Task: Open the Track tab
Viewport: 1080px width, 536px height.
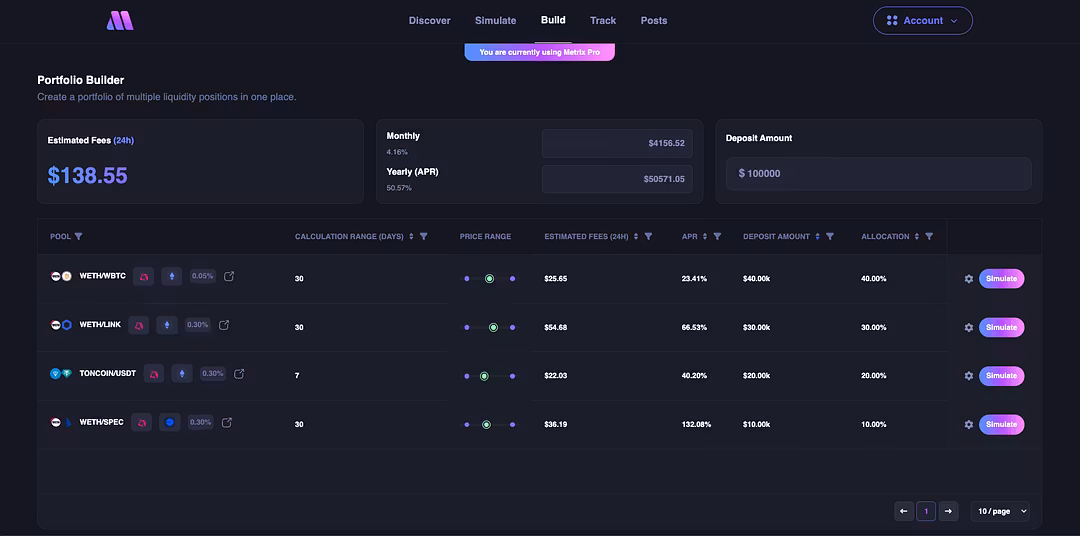Action: pos(603,21)
